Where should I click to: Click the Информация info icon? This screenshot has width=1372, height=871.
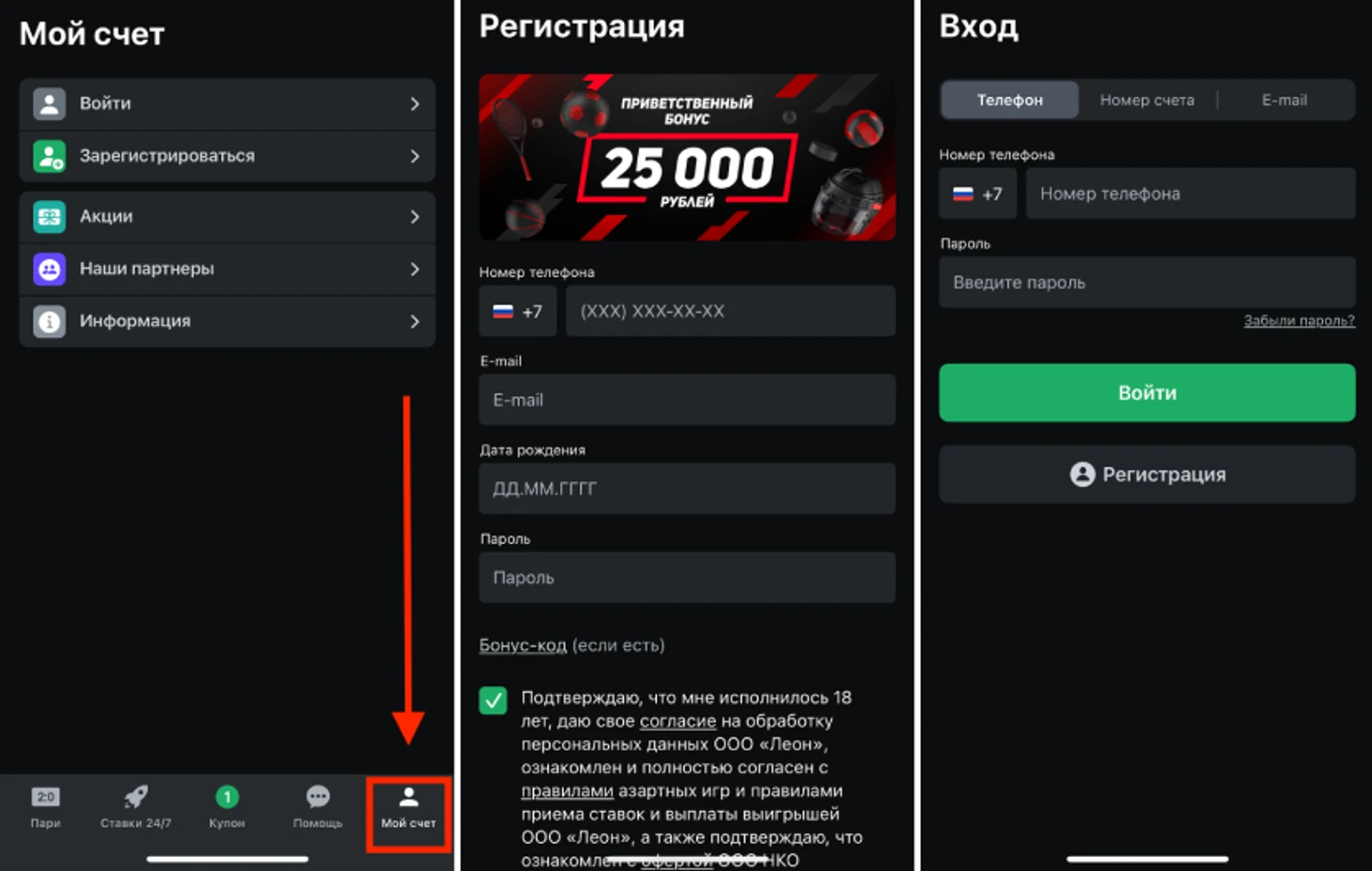click(50, 322)
